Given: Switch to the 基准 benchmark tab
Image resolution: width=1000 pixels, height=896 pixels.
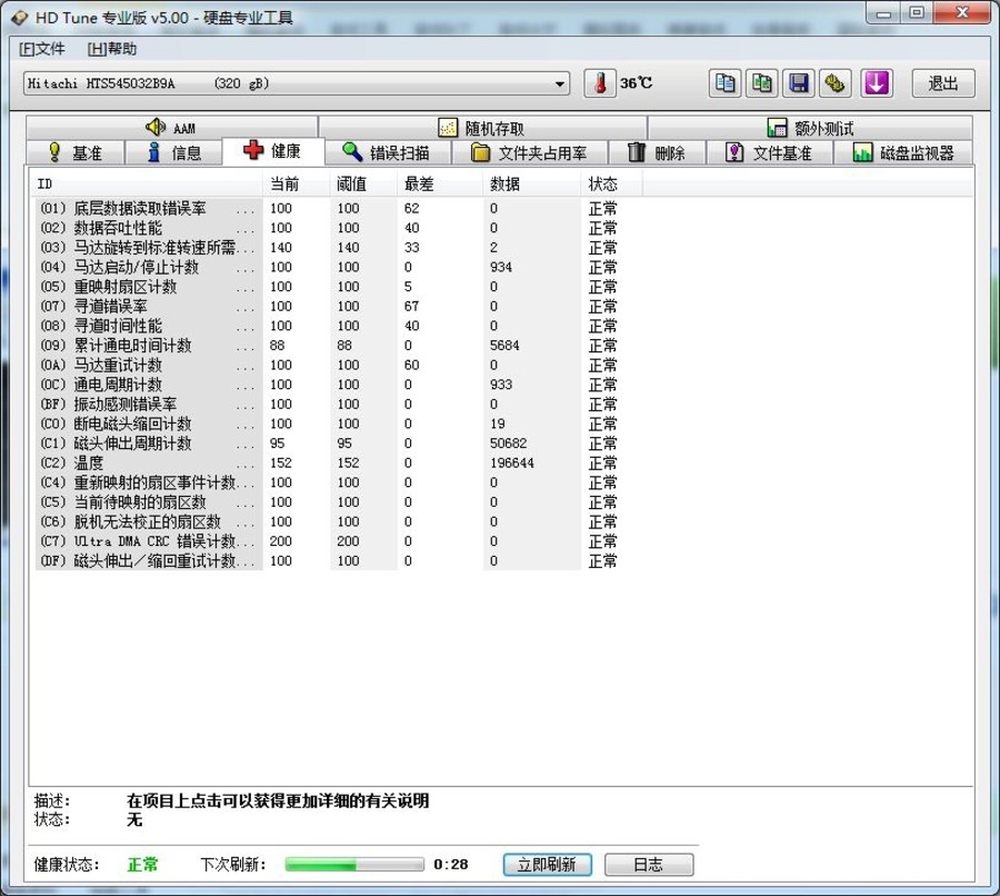Looking at the screenshot, I should [x=75, y=153].
